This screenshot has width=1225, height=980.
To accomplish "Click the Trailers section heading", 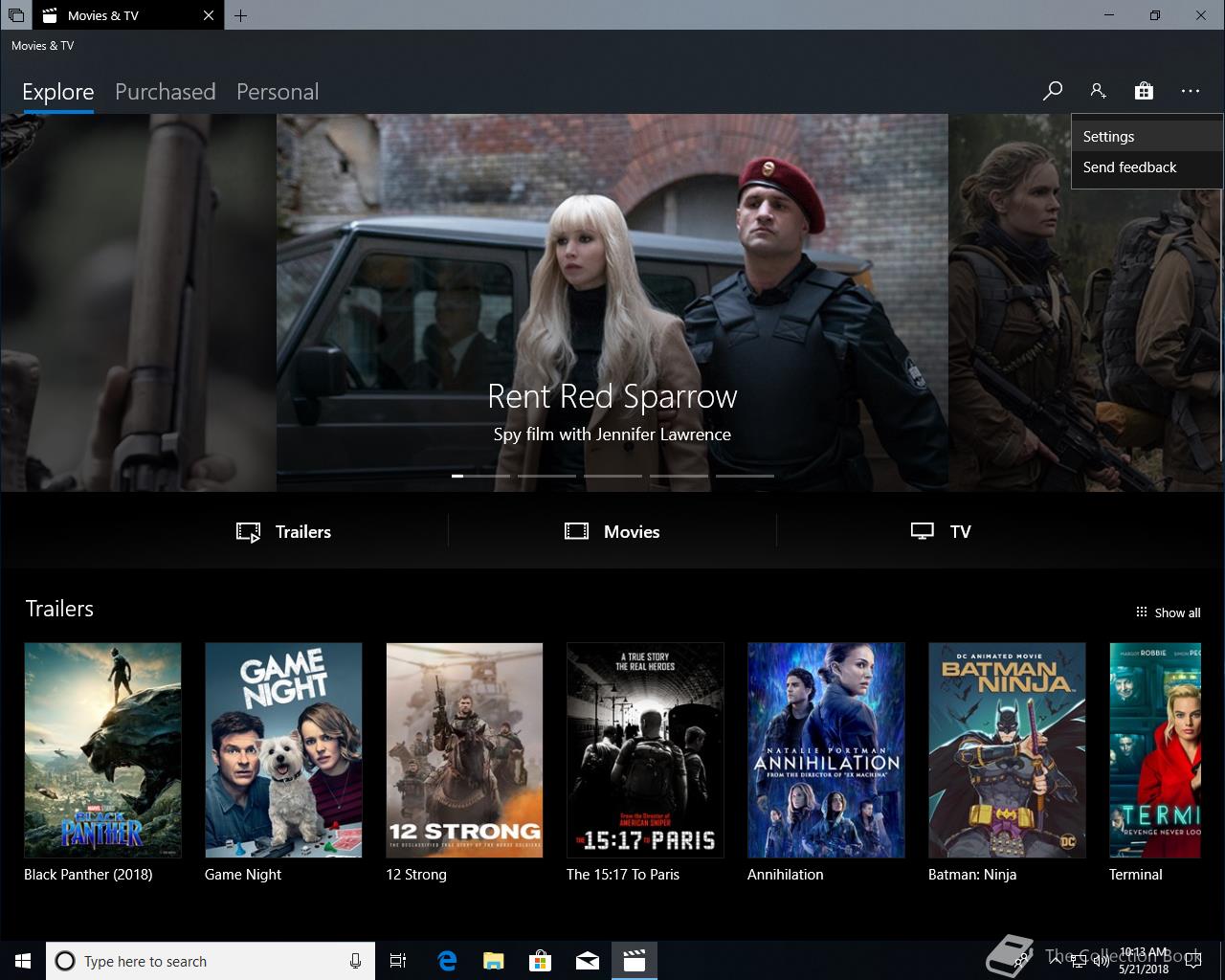I will [x=59, y=609].
